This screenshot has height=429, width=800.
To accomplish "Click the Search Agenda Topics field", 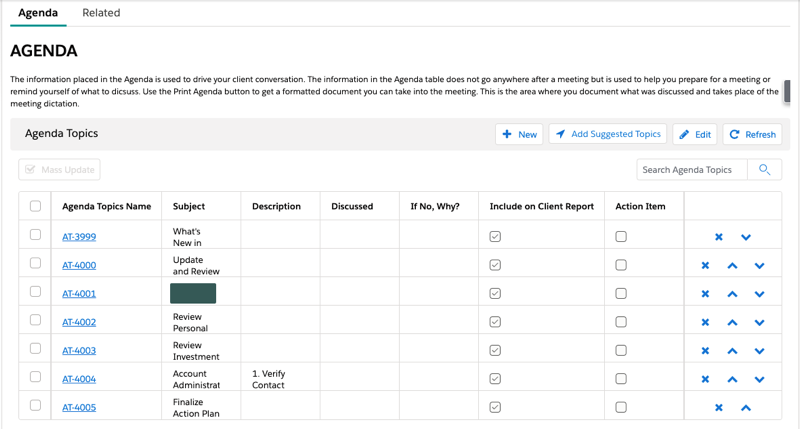I will [x=692, y=170].
